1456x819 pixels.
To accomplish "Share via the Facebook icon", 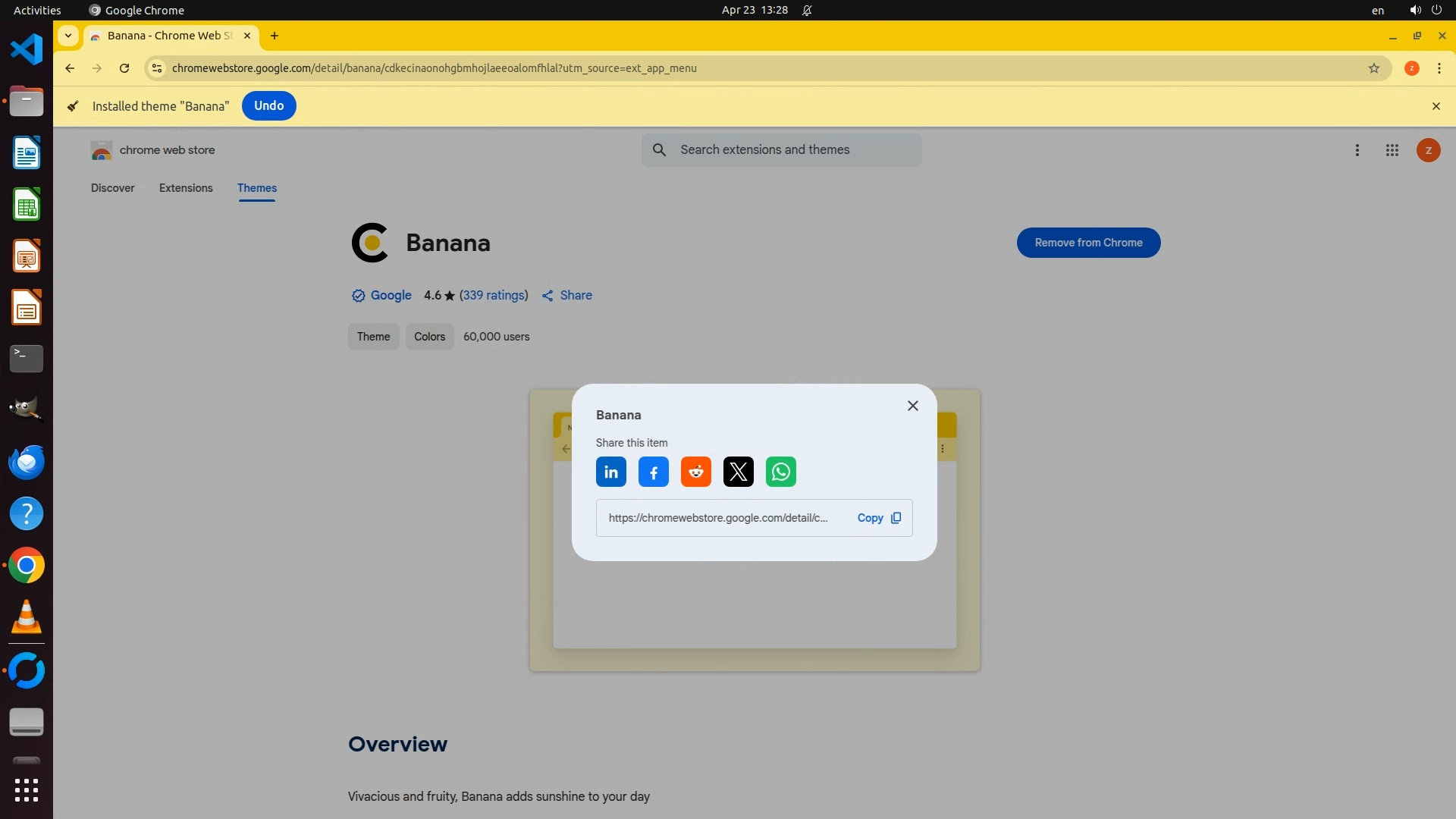I will click(653, 472).
